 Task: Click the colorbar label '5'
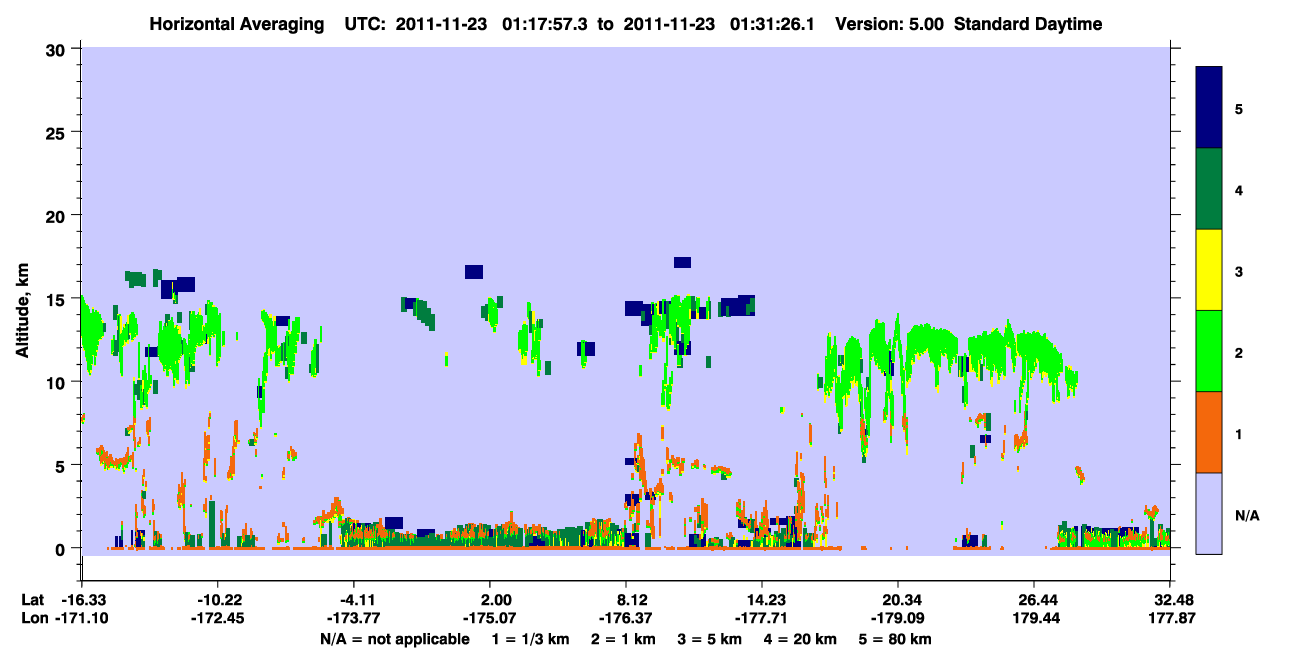(1239, 108)
